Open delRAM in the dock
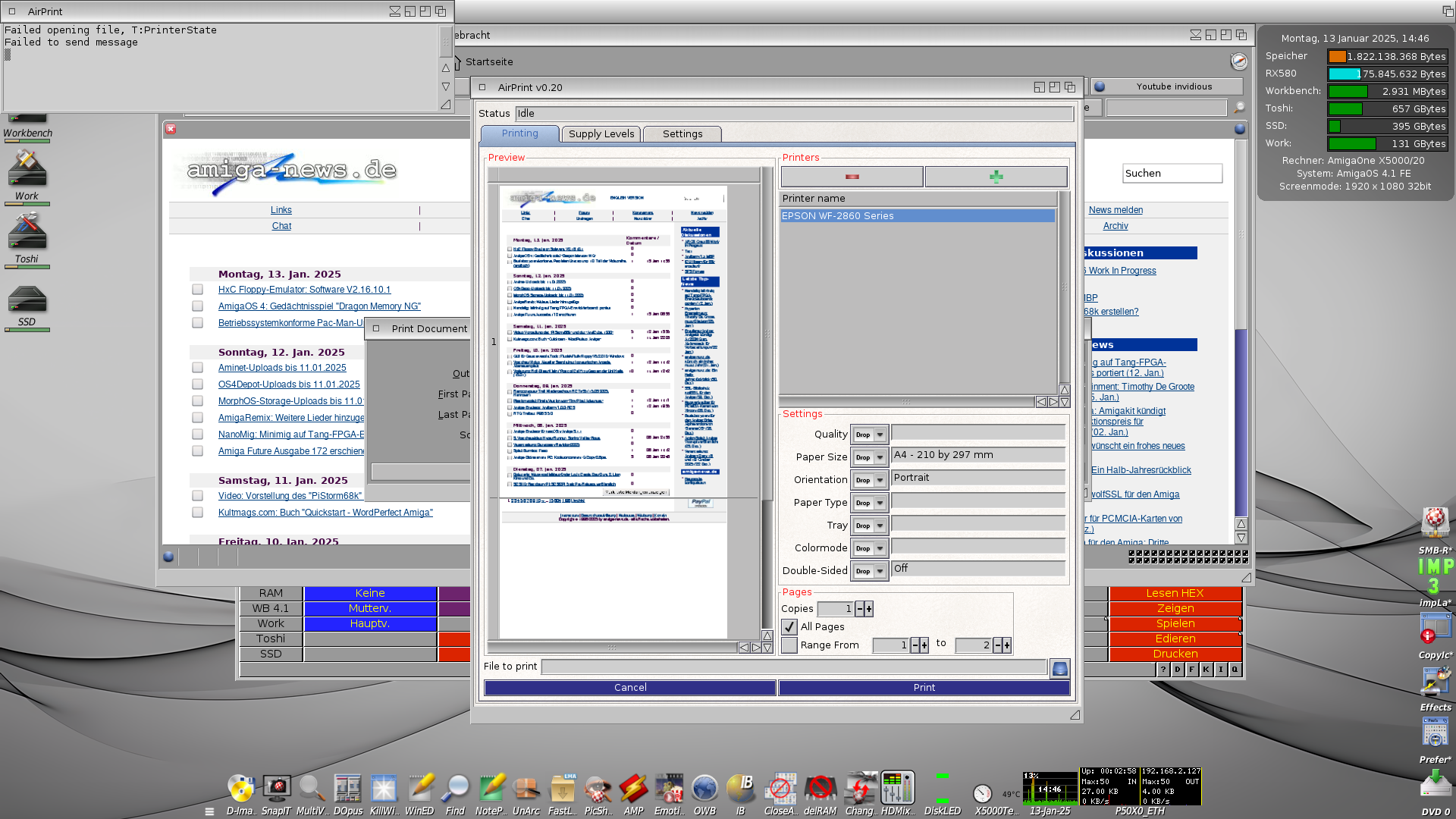 820,789
